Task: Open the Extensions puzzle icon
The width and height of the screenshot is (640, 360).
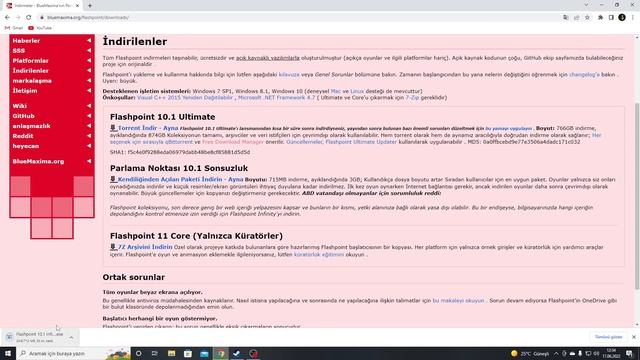Action: pyautogui.click(x=600, y=18)
